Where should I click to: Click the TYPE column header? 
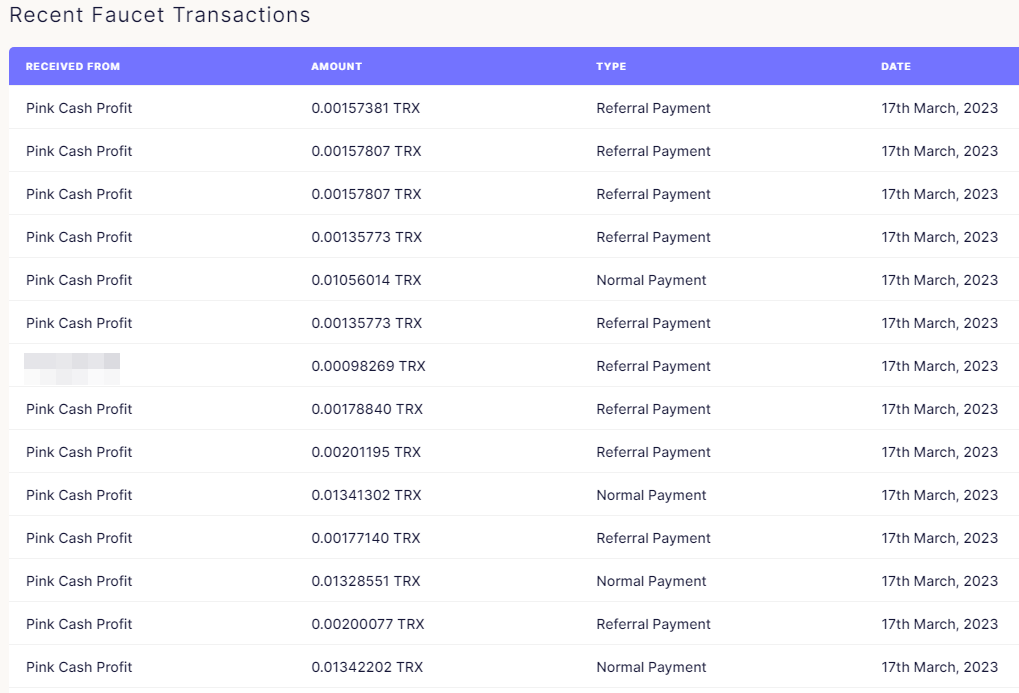pyautogui.click(x=611, y=67)
